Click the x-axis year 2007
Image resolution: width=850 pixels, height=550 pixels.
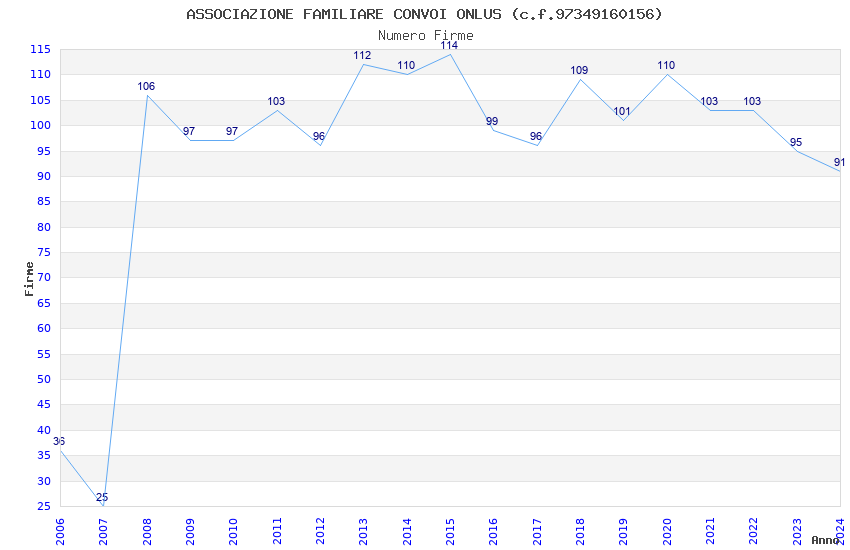pos(103,532)
